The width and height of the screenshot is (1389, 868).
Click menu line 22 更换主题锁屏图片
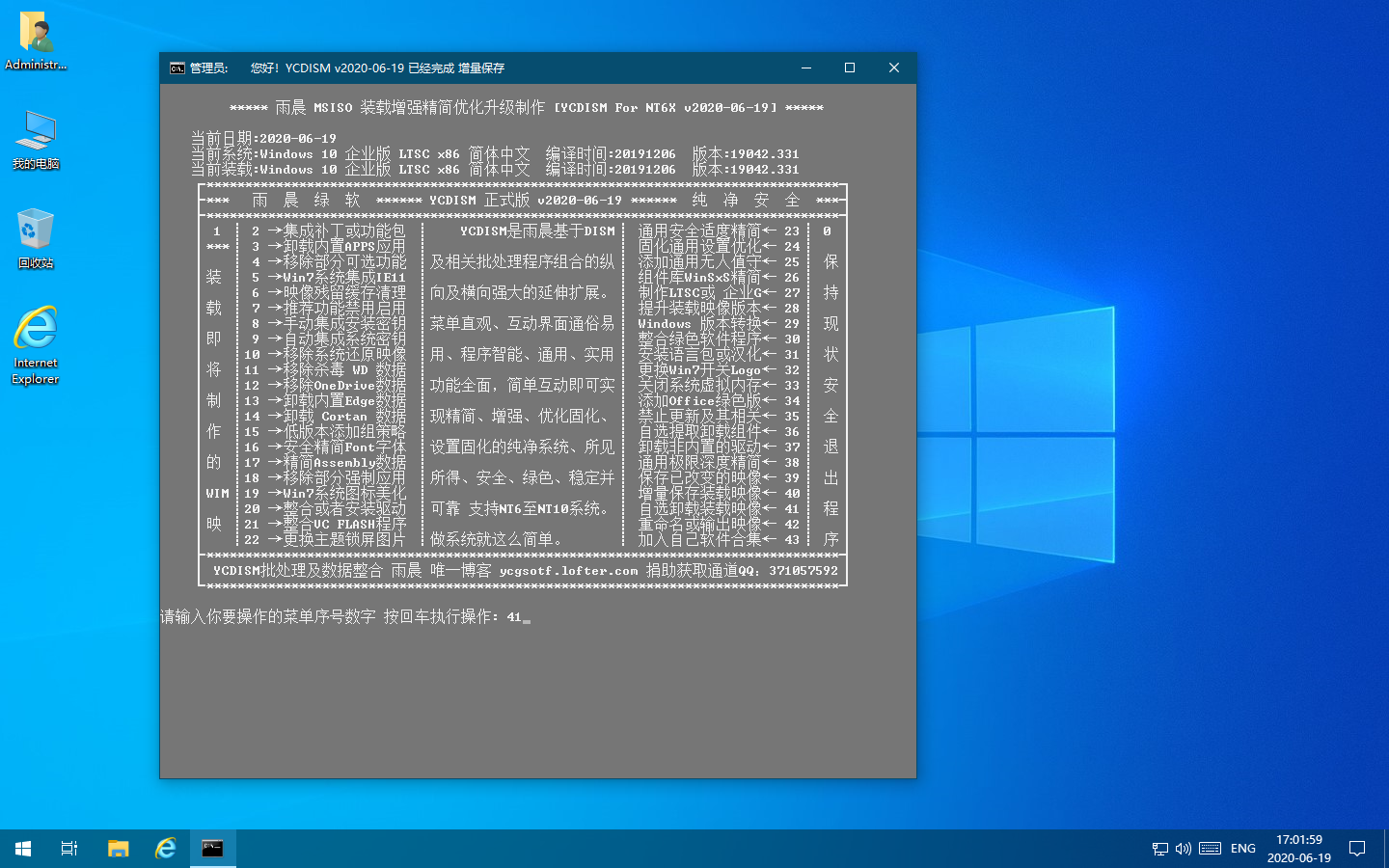pyautogui.click(x=325, y=540)
